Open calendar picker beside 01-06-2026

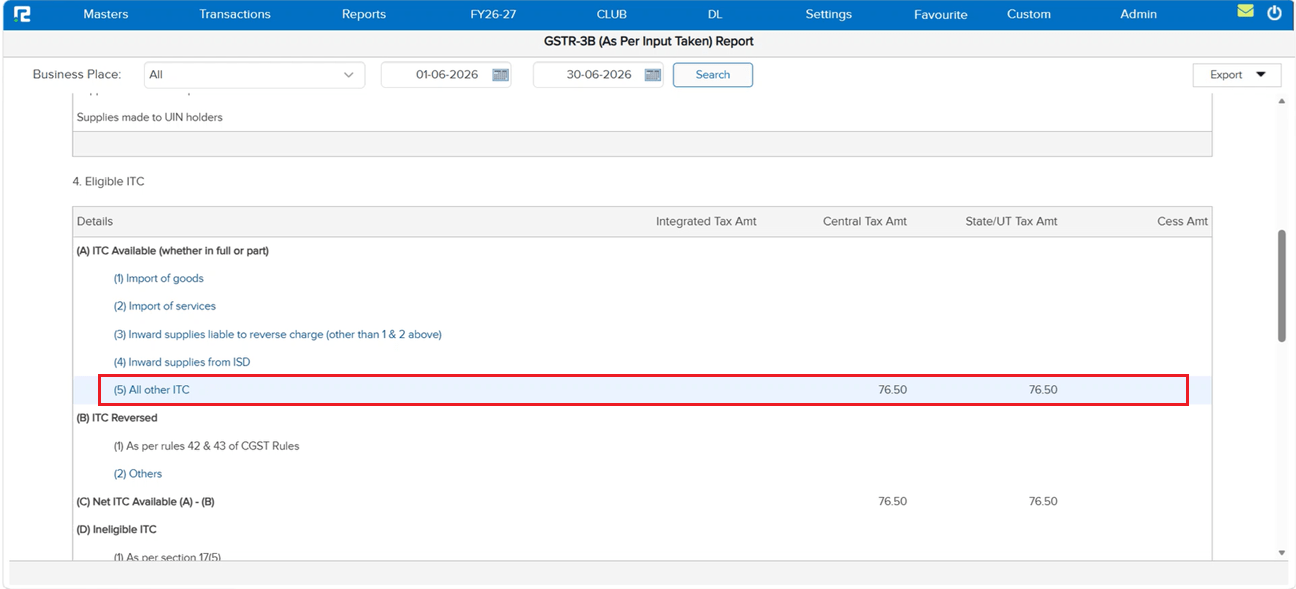(x=501, y=75)
